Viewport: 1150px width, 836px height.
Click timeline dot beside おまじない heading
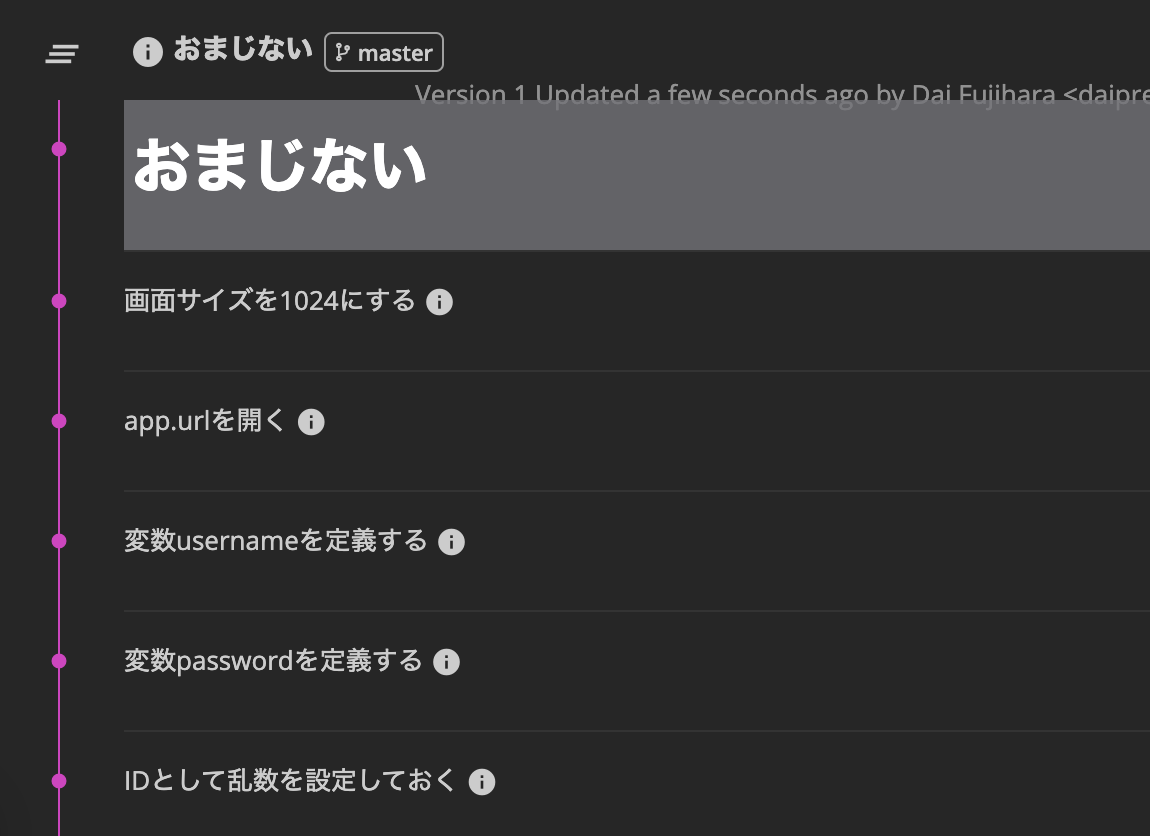(x=59, y=149)
